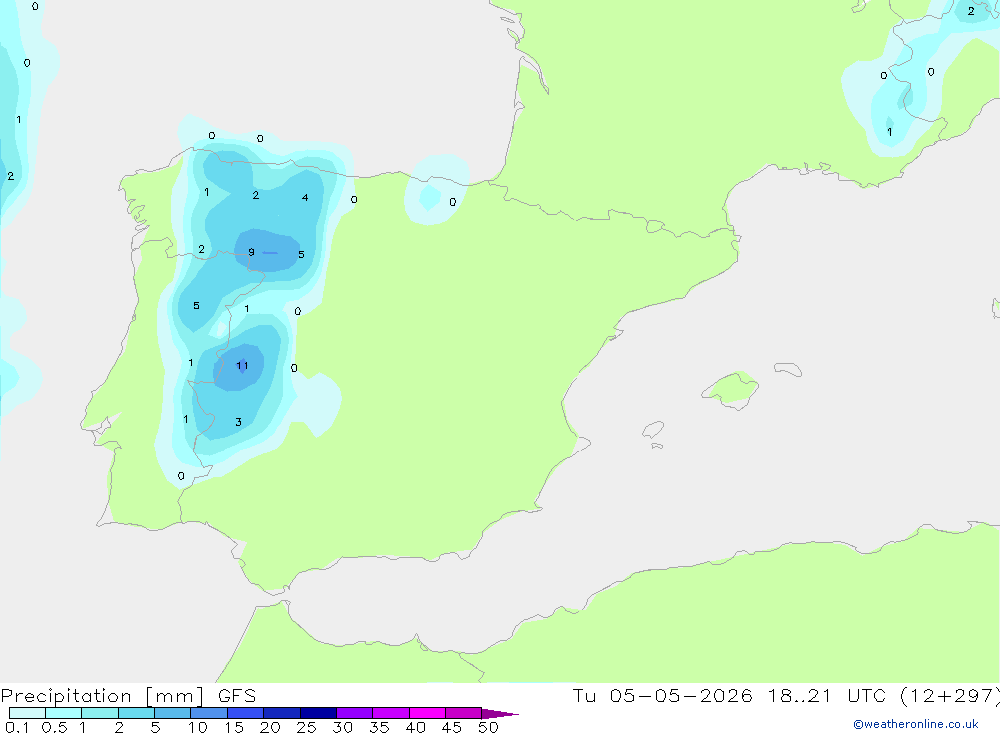Click the '4' precipitation value on map
Image resolution: width=1000 pixels, height=733 pixels.
[x=305, y=198]
